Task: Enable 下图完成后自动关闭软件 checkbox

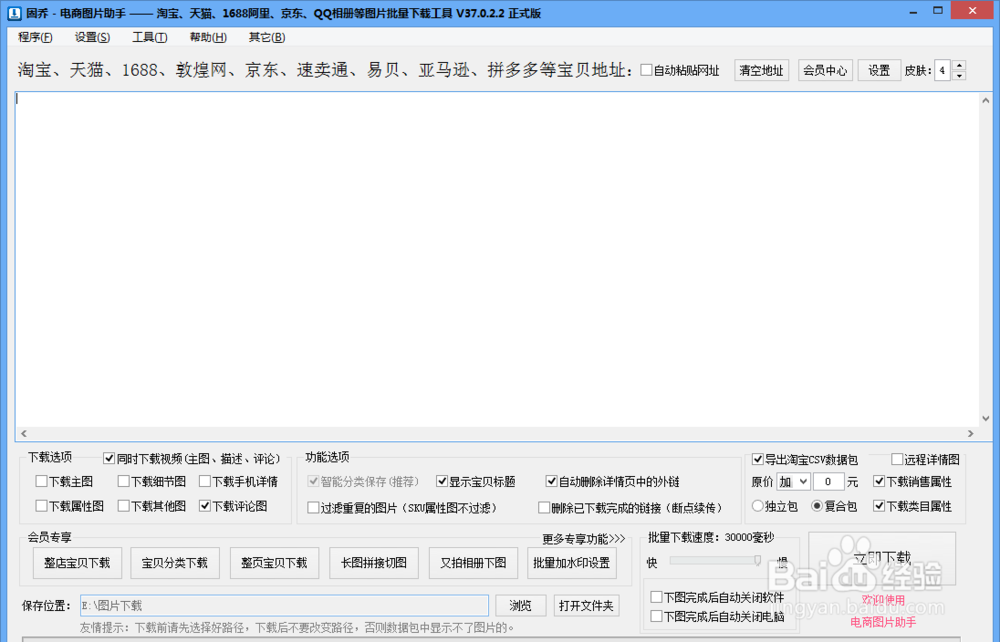Action: click(x=656, y=597)
